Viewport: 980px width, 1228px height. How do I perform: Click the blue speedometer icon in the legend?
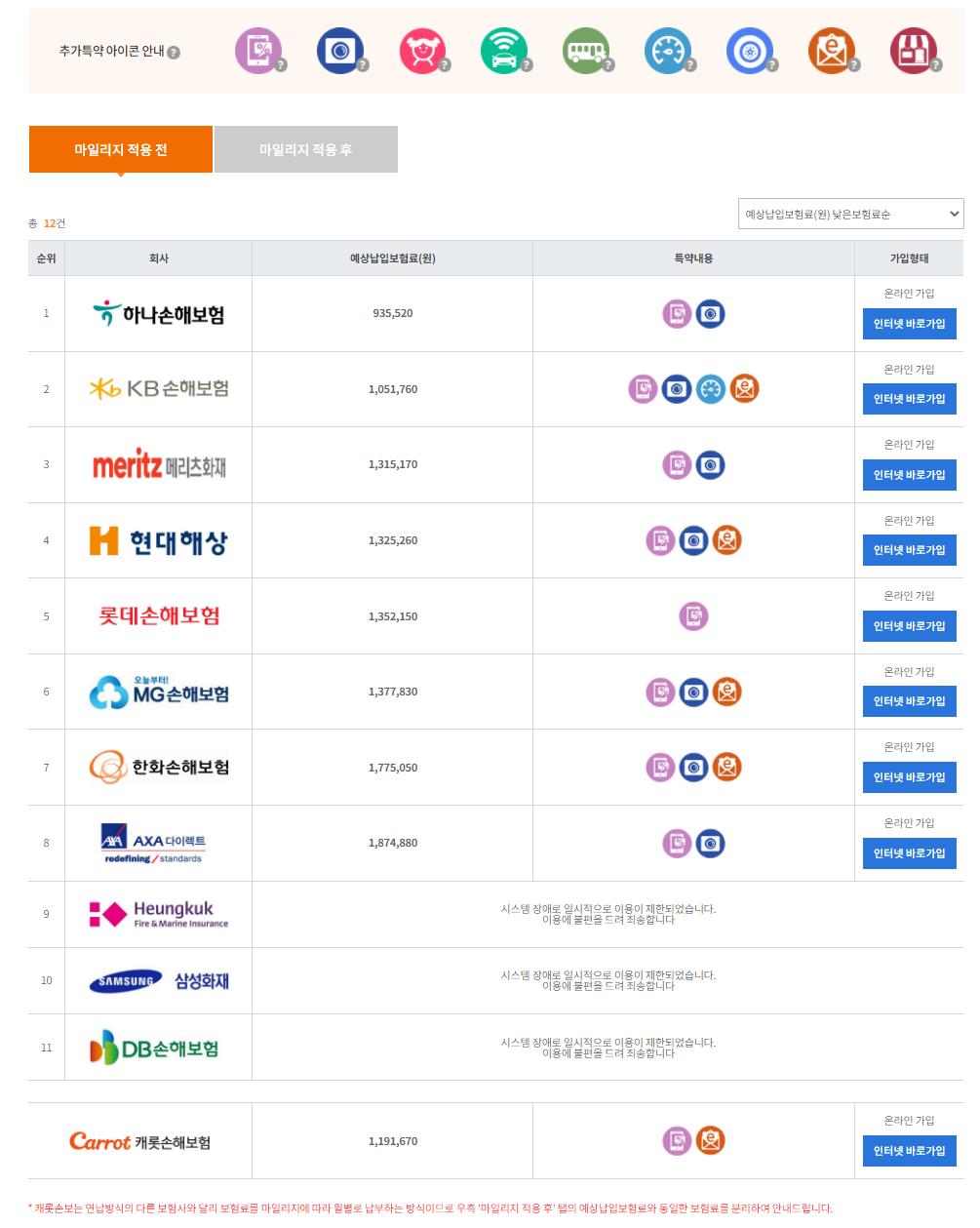[668, 51]
